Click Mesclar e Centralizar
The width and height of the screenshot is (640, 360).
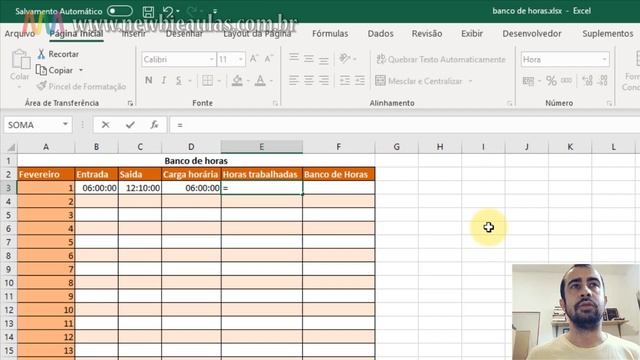(x=419, y=81)
